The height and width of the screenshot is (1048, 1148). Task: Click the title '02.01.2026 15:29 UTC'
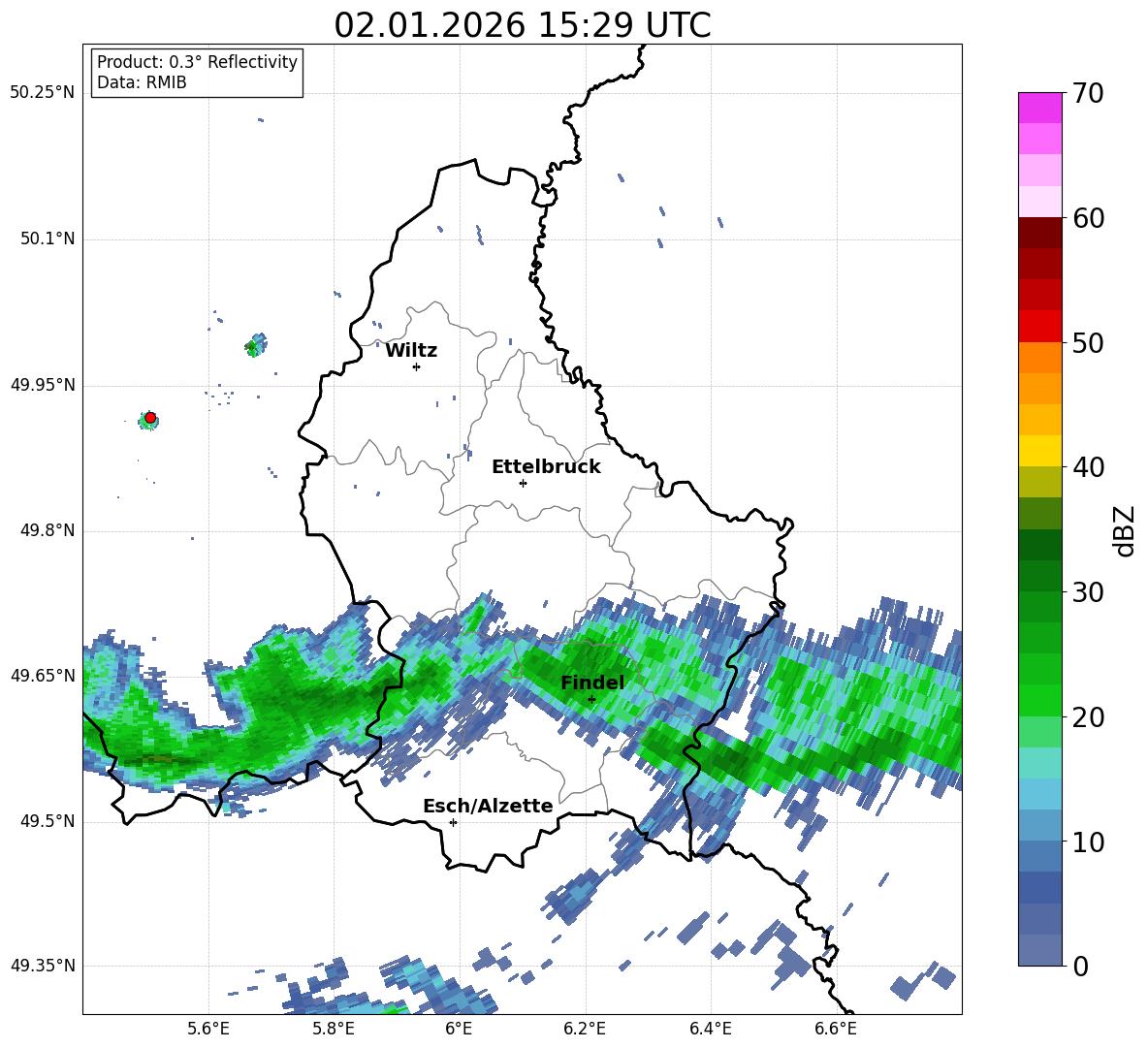[x=522, y=25]
